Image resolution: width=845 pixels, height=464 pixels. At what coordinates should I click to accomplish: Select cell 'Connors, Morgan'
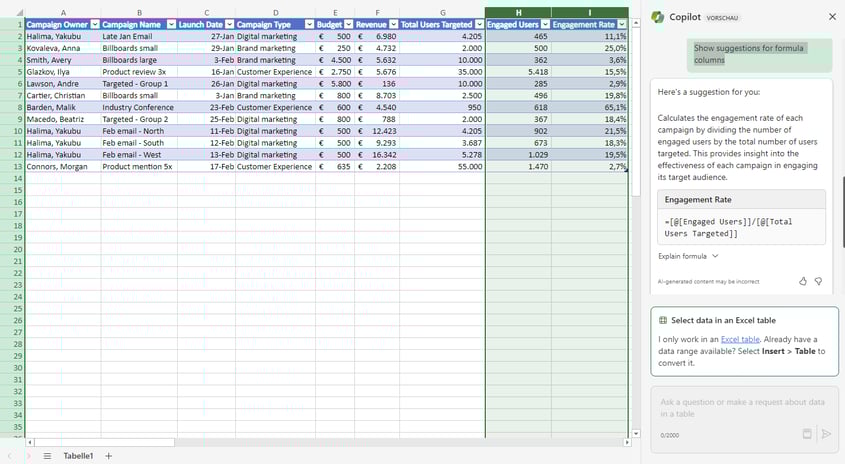point(63,167)
